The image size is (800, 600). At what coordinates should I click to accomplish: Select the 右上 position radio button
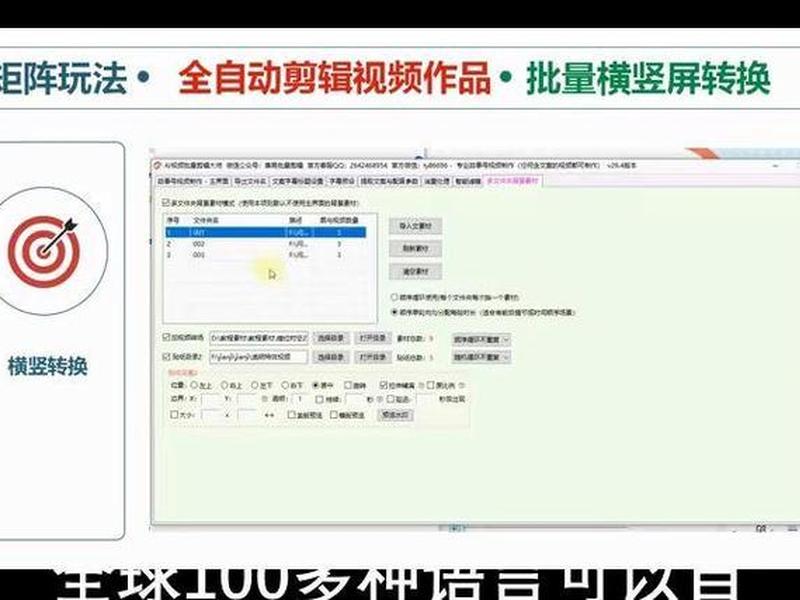click(224, 385)
